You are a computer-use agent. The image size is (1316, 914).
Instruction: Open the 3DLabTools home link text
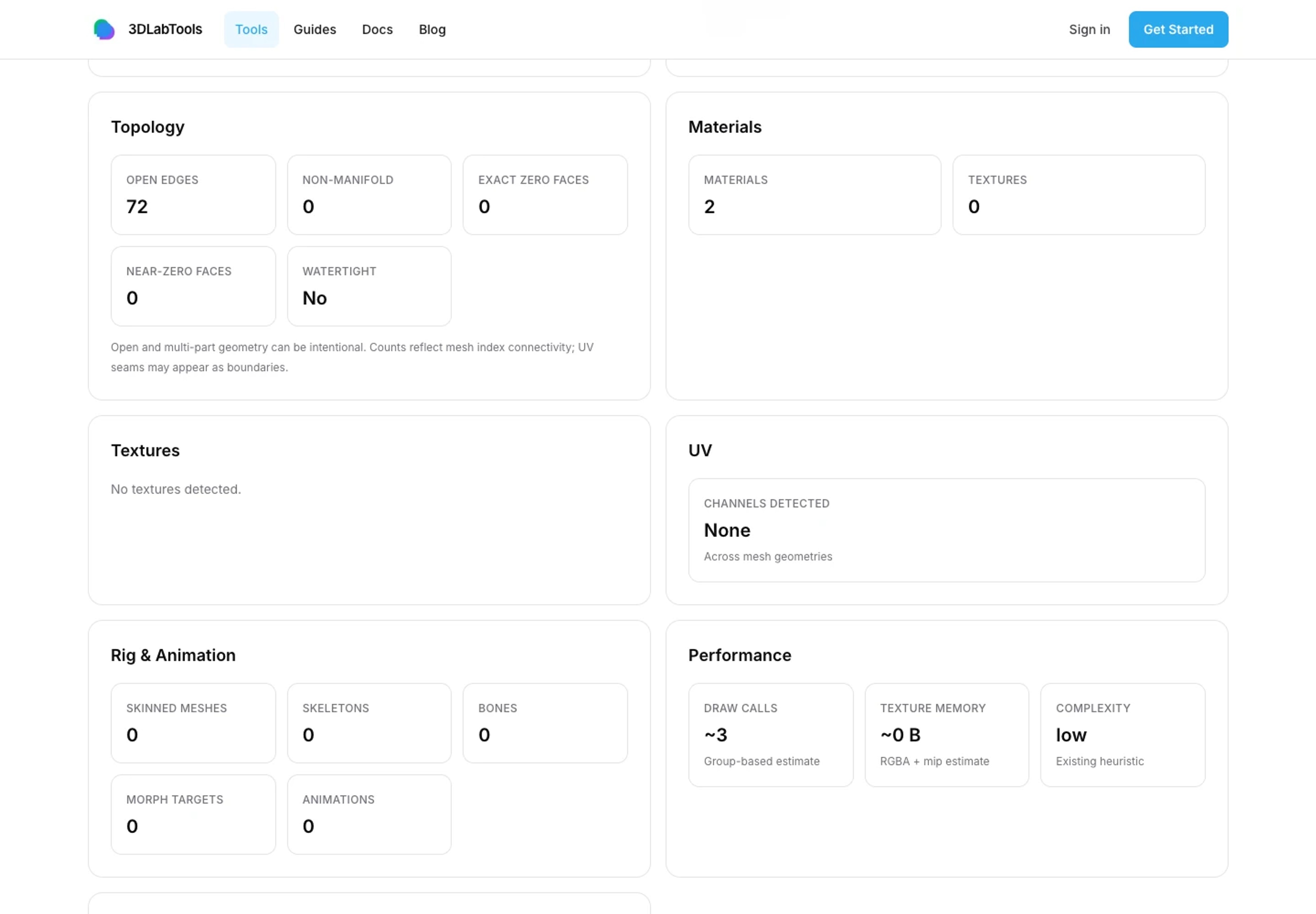pos(165,29)
